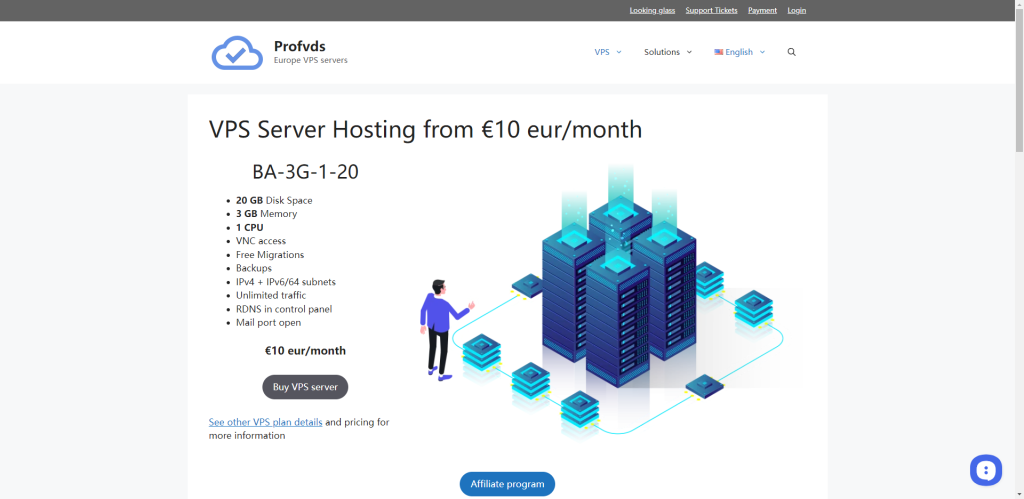
Task: Click the IPv4 + IPv6/64 subnets item
Action: (285, 282)
